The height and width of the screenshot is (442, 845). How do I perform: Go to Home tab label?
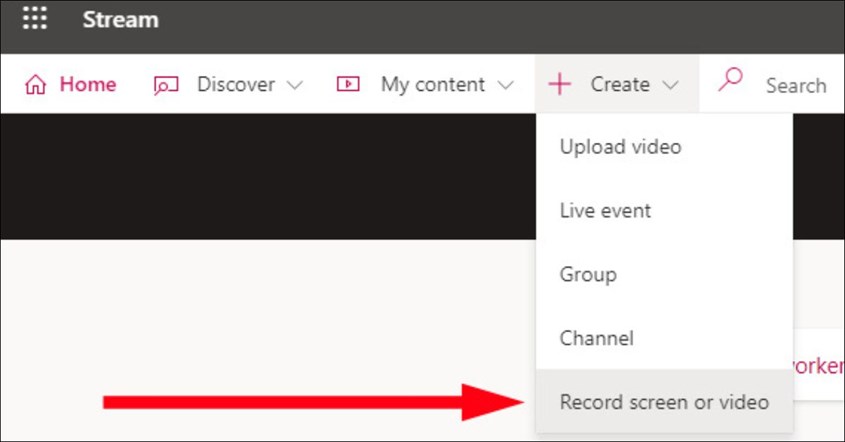(x=88, y=84)
